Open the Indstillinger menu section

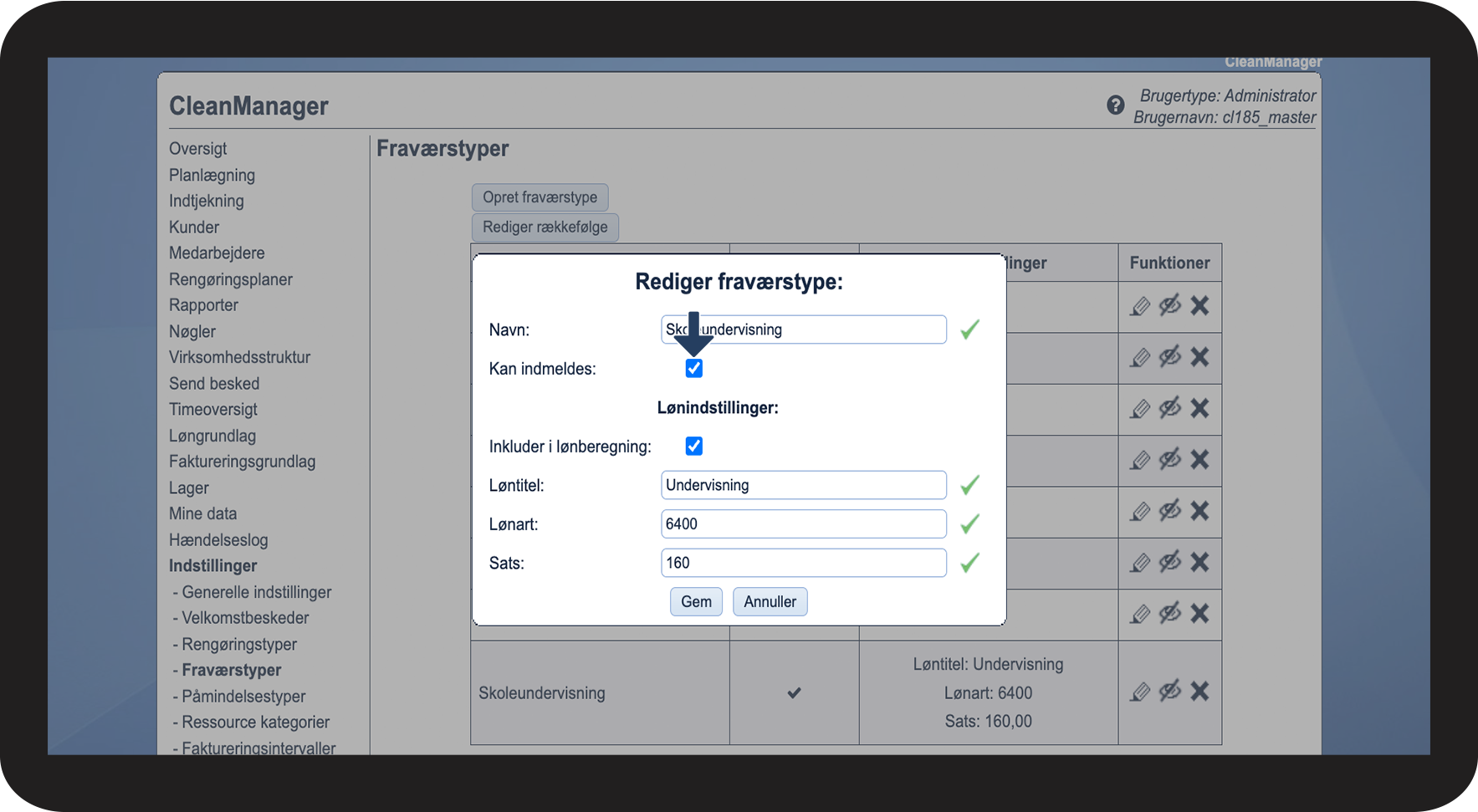click(x=212, y=566)
